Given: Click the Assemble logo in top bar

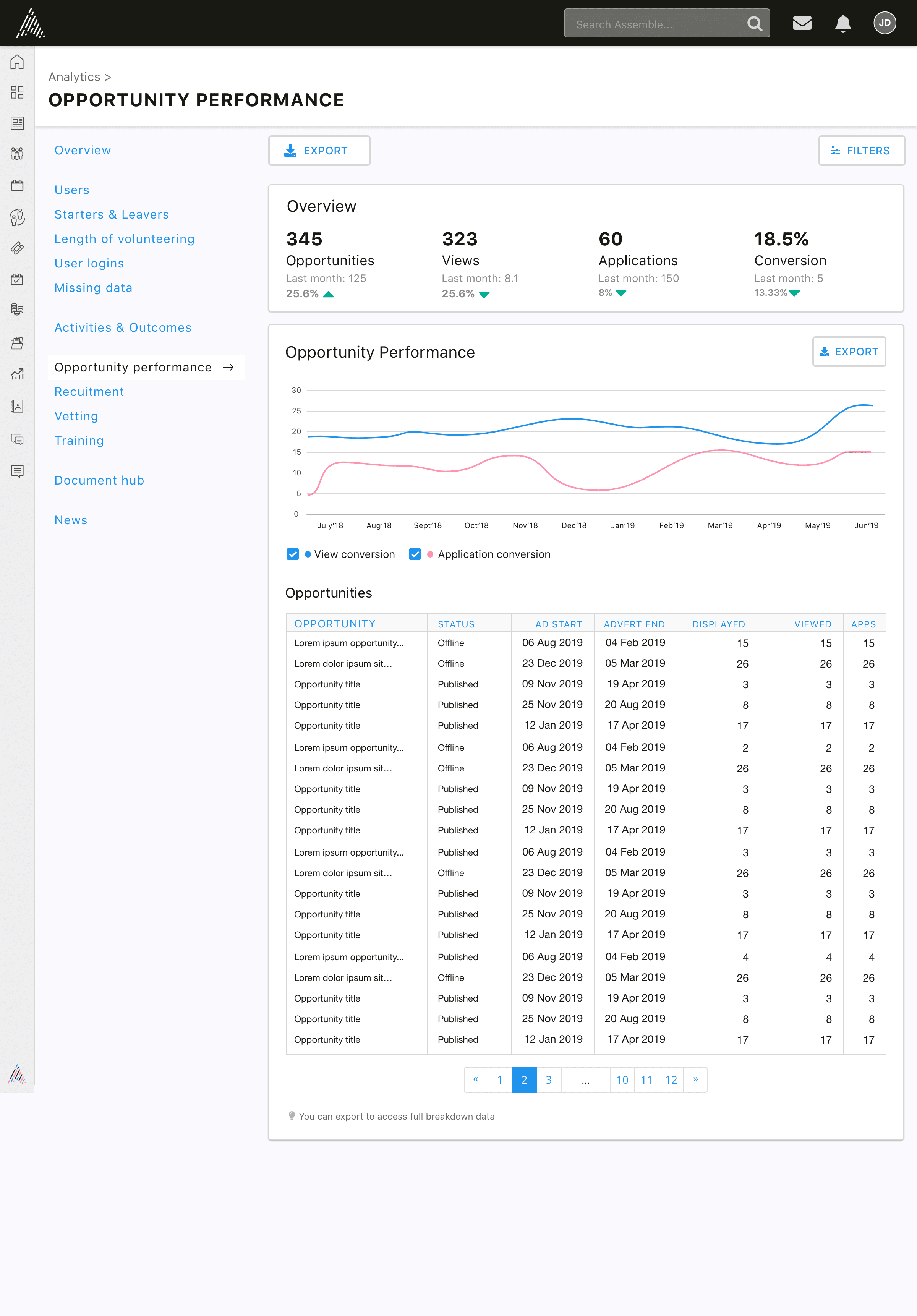Looking at the screenshot, I should pyautogui.click(x=30, y=23).
